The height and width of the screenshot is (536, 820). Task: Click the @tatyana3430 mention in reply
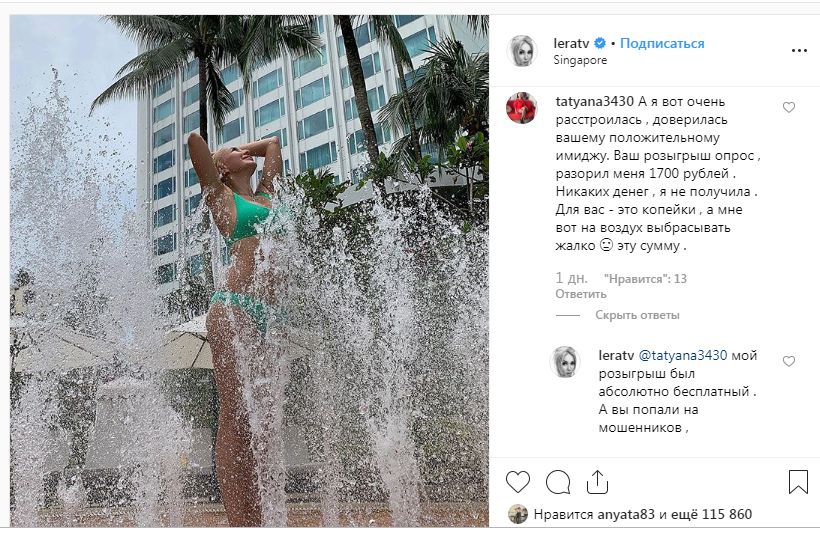[682, 356]
